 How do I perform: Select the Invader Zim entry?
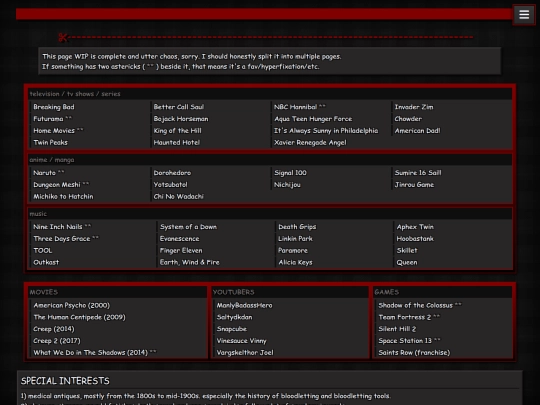pos(414,107)
